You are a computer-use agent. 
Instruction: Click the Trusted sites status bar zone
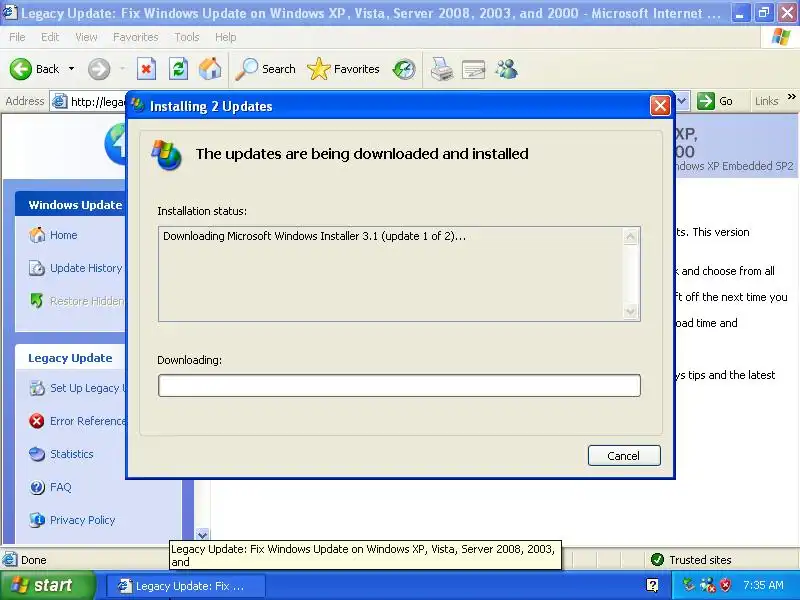691,560
